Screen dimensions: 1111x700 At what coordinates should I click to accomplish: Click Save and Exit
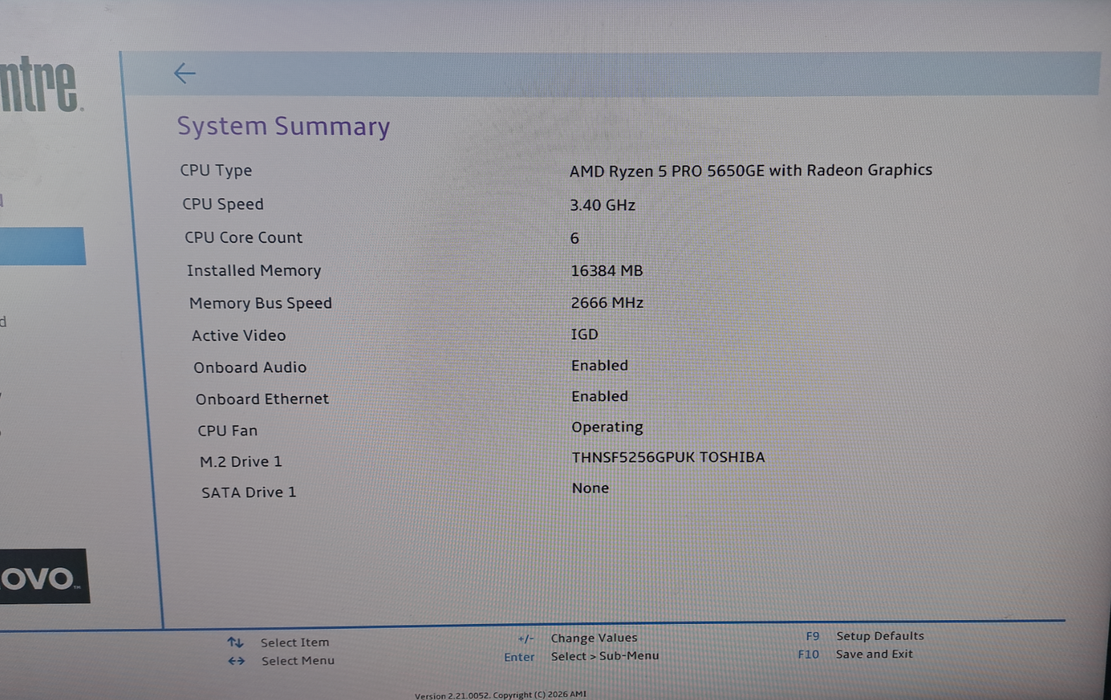point(874,654)
